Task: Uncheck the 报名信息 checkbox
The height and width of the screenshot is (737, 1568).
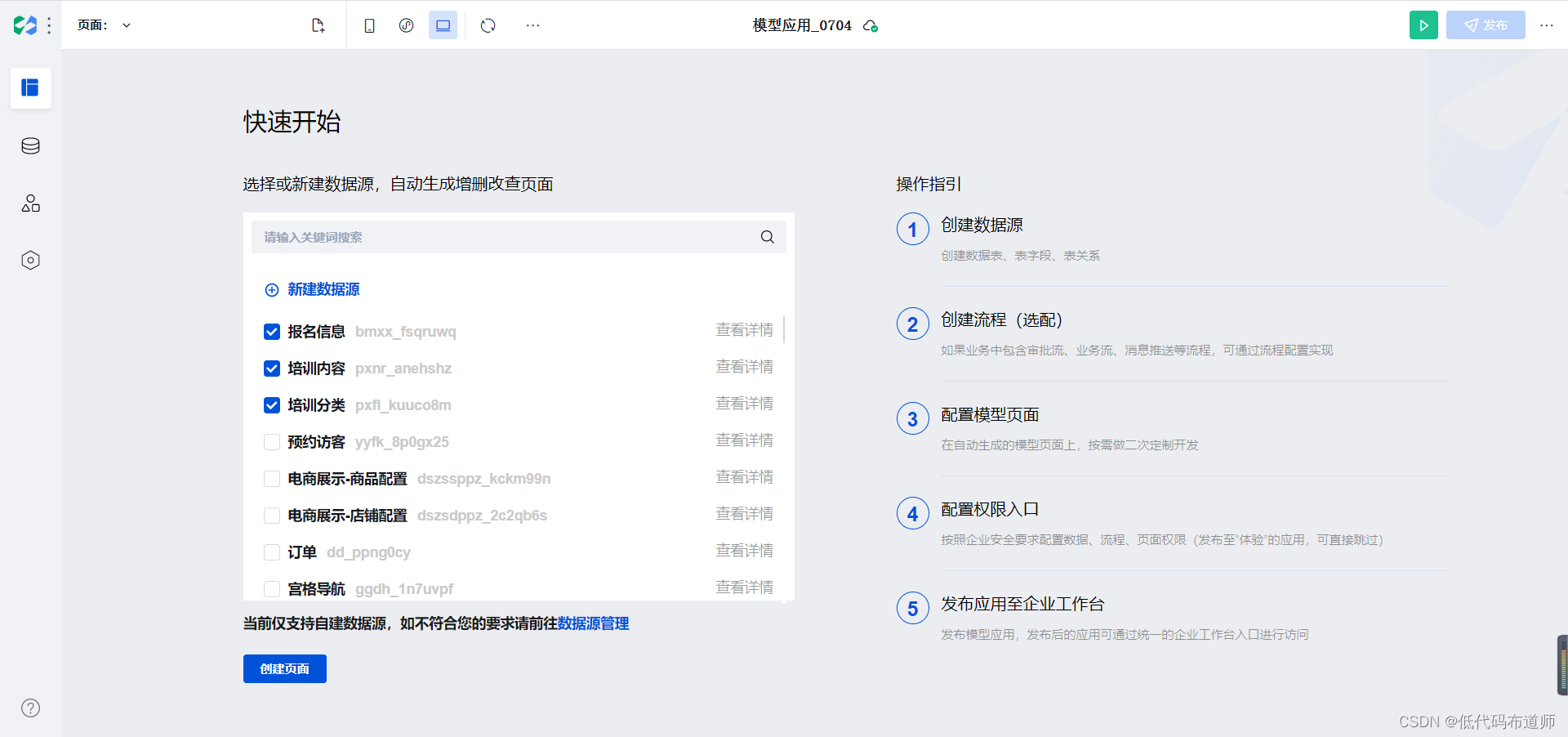Action: pyautogui.click(x=272, y=332)
